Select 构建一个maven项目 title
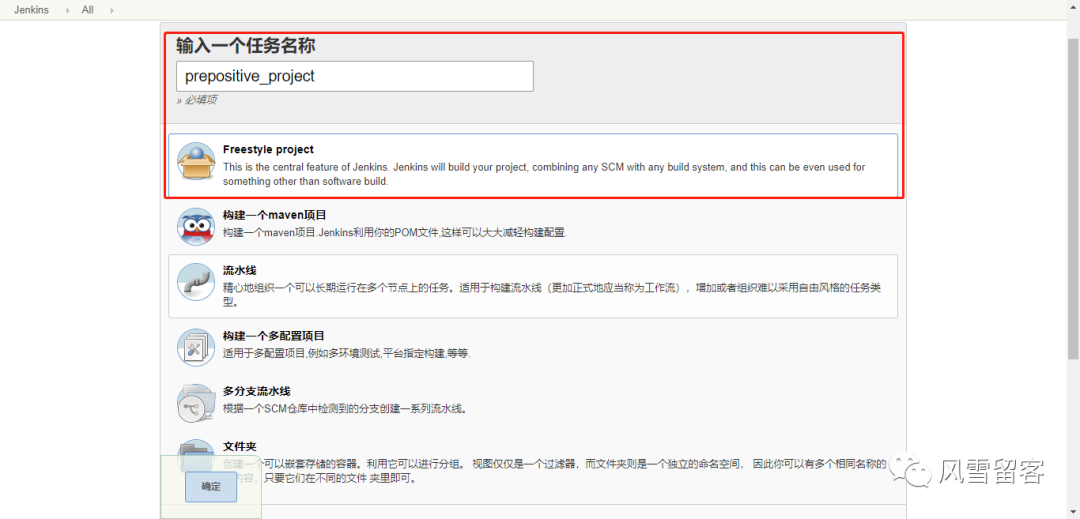The height and width of the screenshot is (519, 1080). click(275, 215)
